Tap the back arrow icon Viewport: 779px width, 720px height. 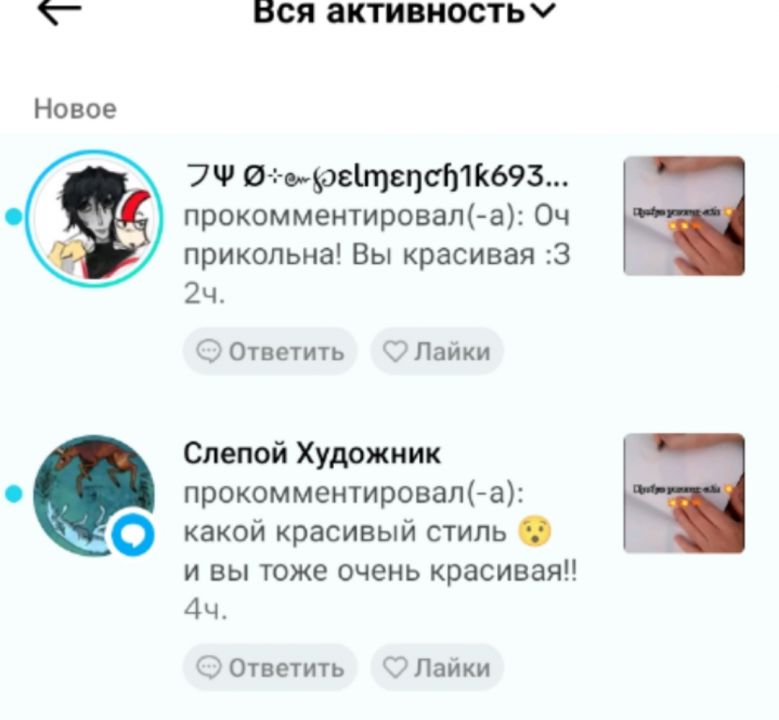click(x=60, y=11)
